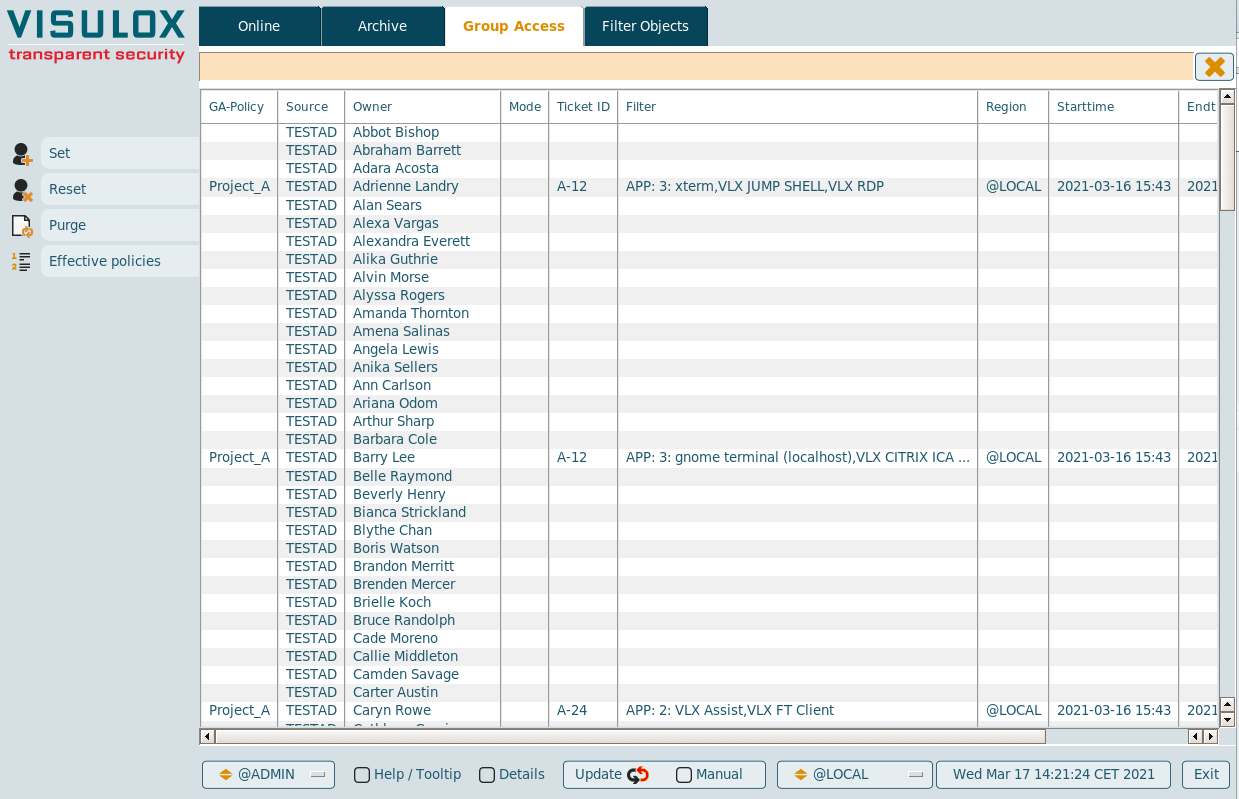Open the Filter Objects tab
The image size is (1239, 799).
coord(645,26)
